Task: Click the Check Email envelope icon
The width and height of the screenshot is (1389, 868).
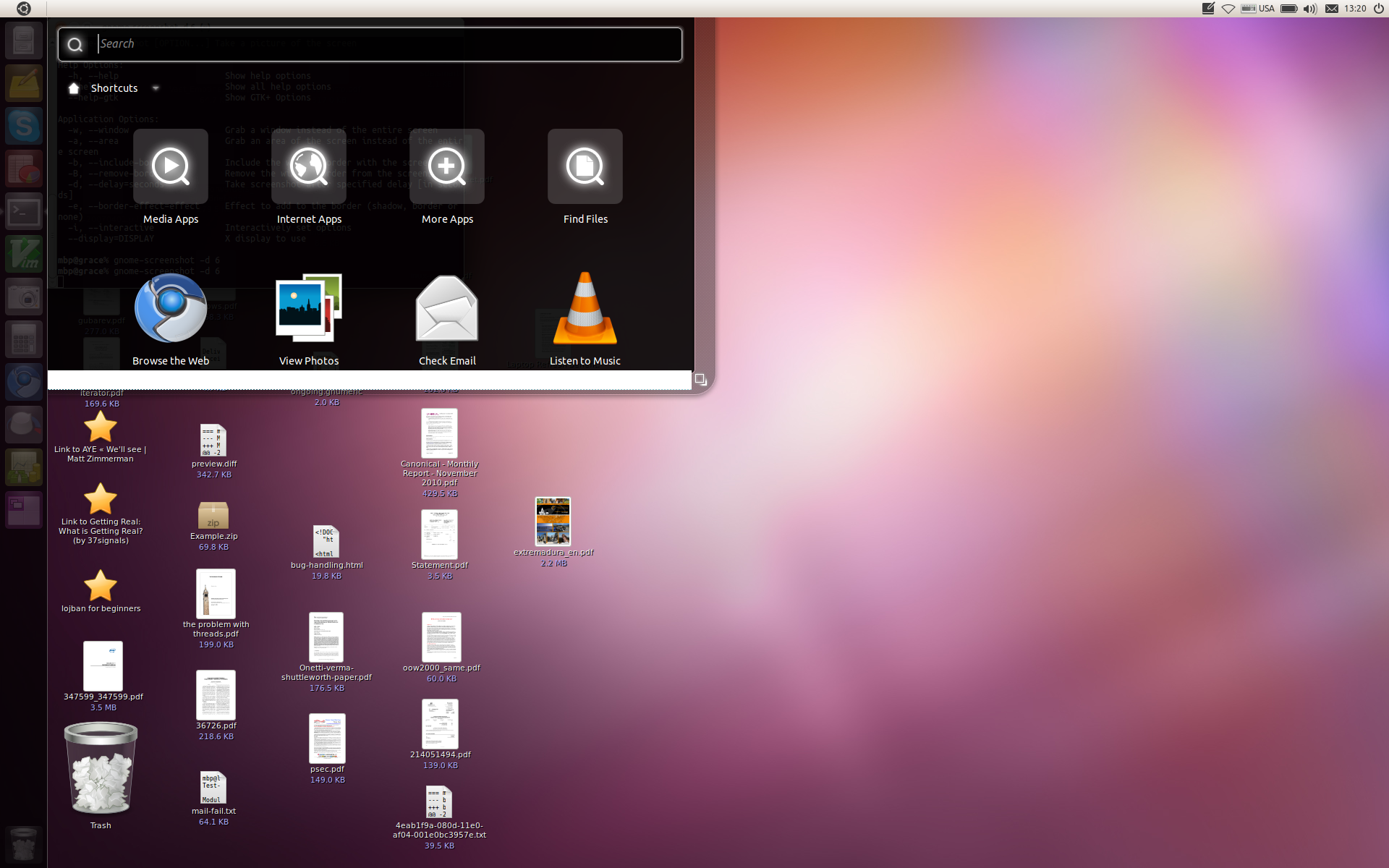Action: click(x=447, y=310)
